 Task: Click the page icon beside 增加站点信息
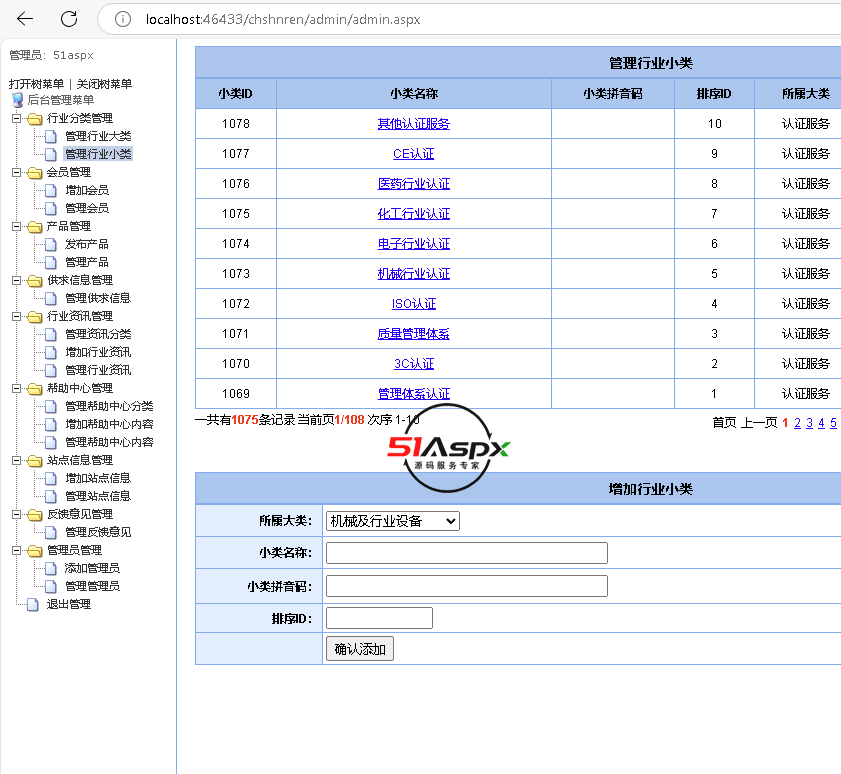point(51,478)
